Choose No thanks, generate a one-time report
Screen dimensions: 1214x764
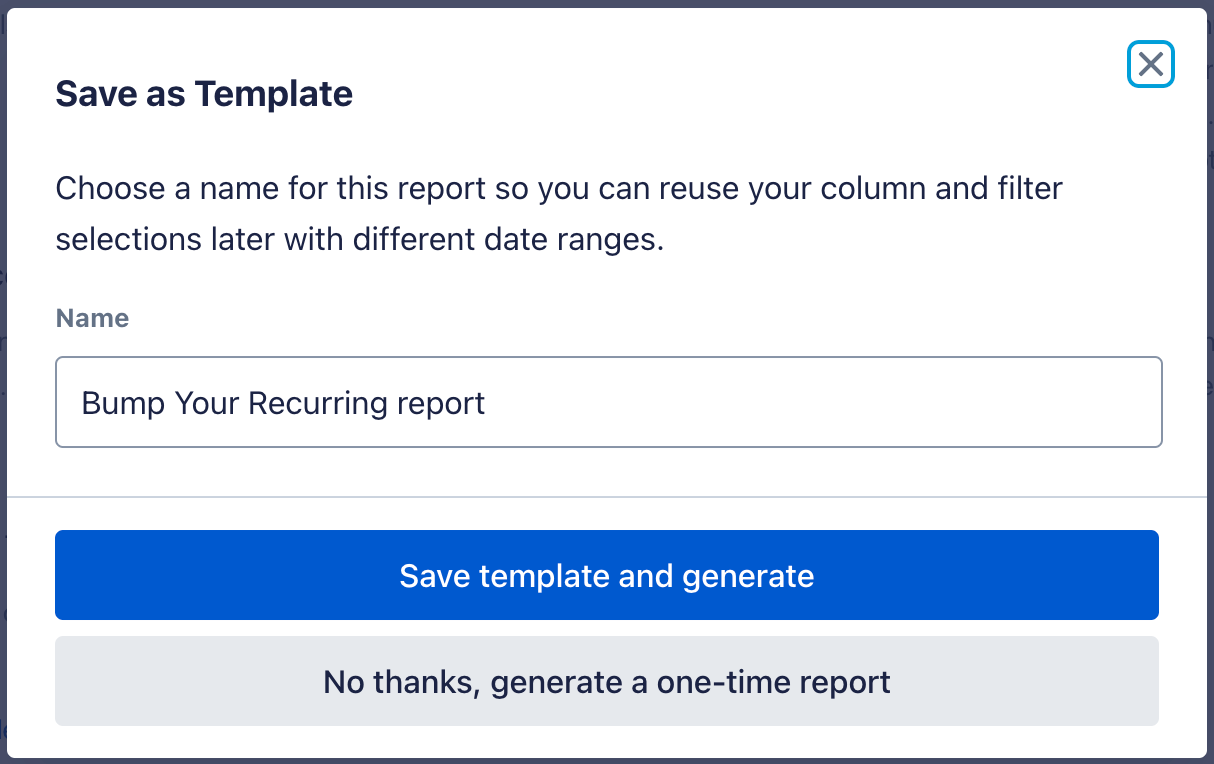pyautogui.click(x=606, y=681)
